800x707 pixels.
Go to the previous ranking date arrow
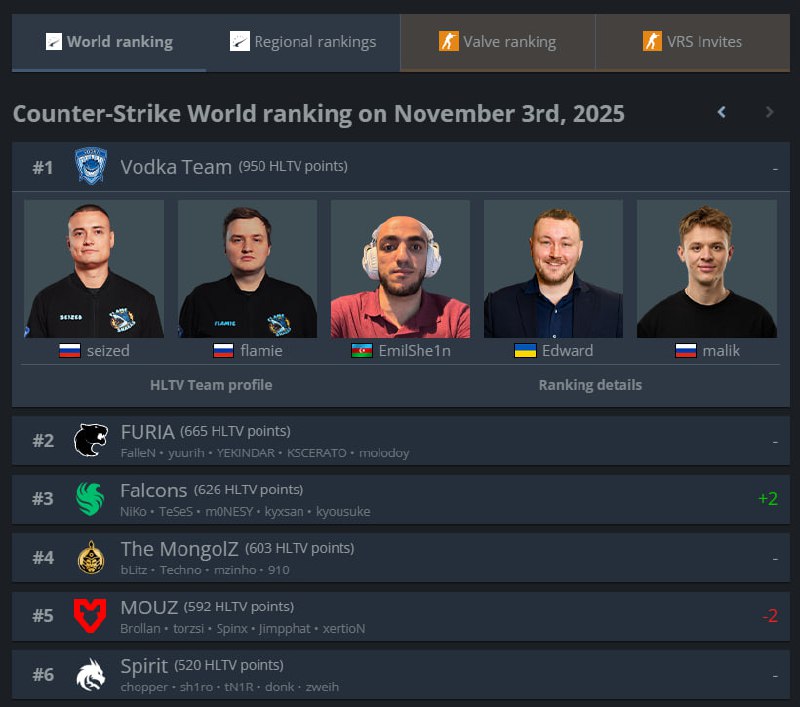click(721, 112)
